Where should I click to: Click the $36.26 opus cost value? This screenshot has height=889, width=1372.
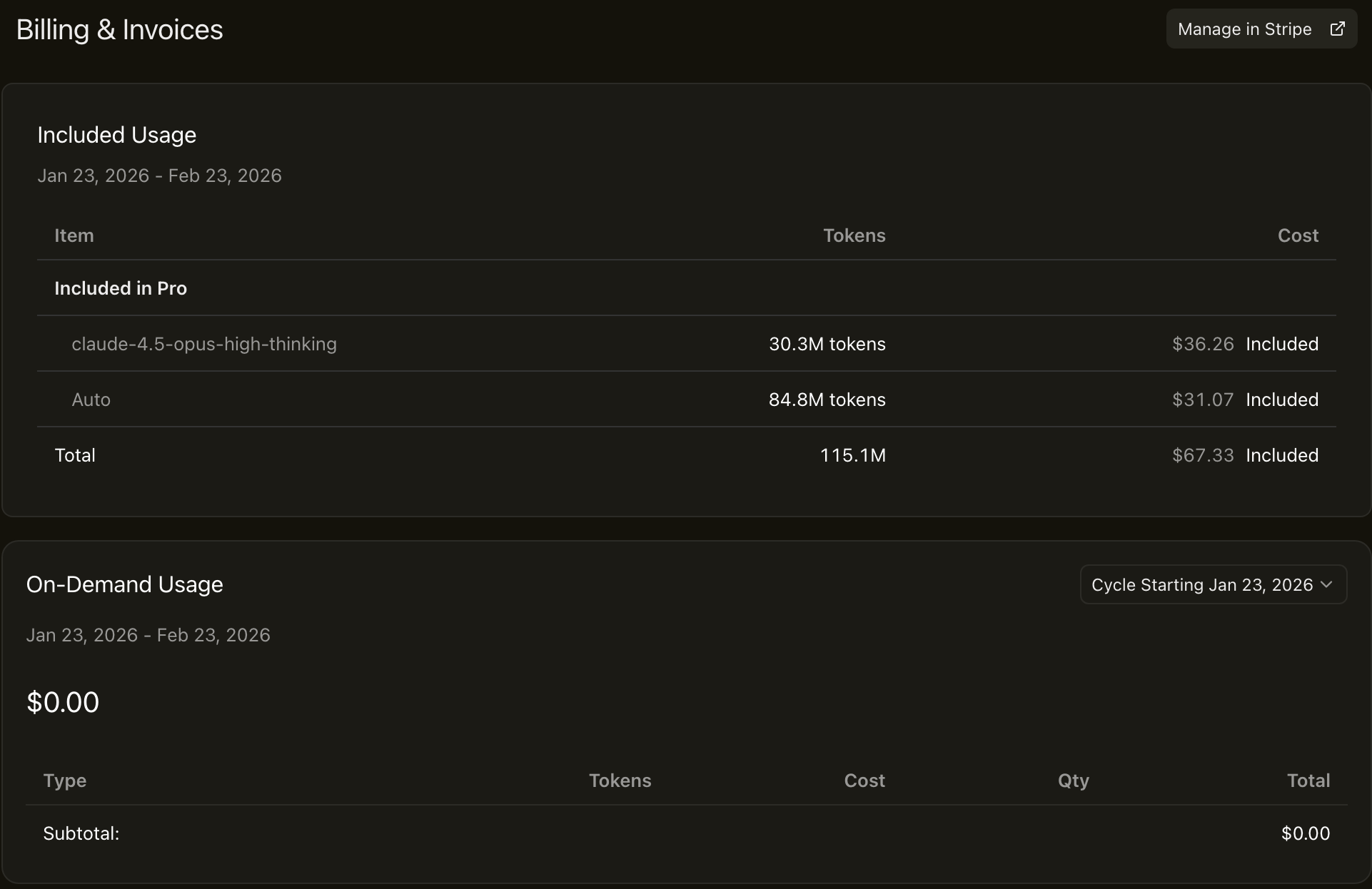tap(1203, 344)
